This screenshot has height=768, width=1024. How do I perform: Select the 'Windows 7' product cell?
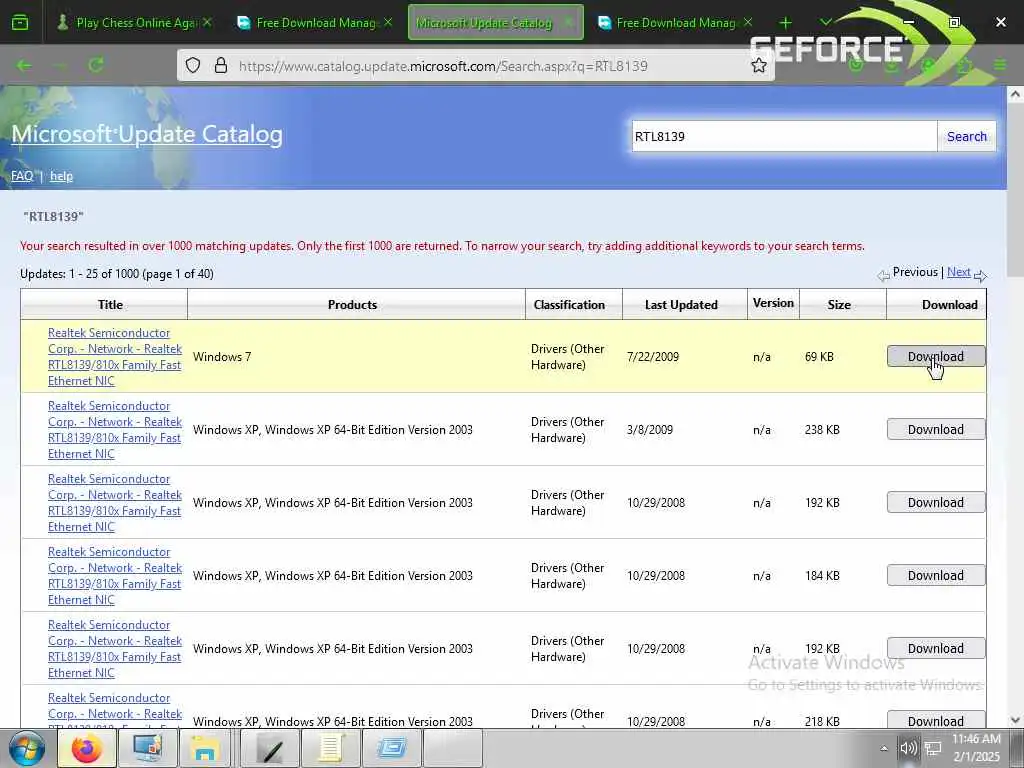(222, 357)
